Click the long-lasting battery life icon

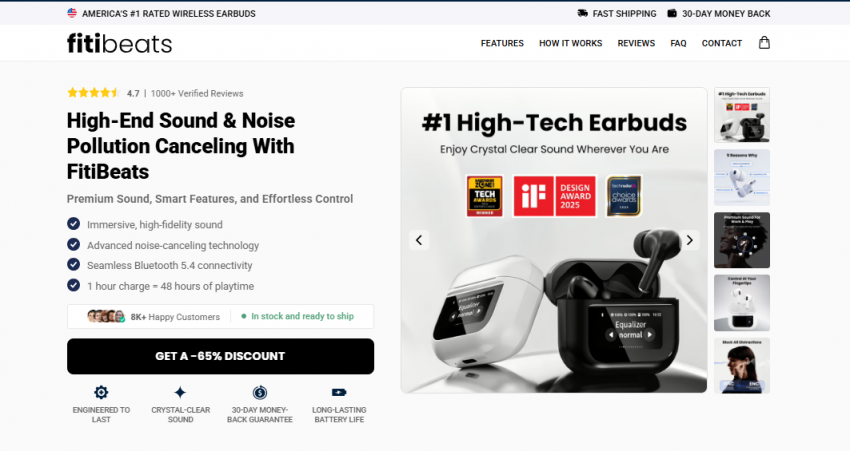point(339,392)
